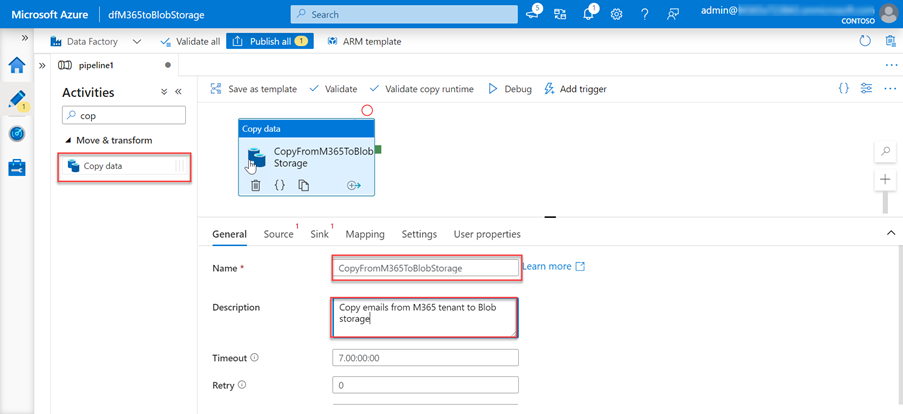This screenshot has height=414, width=903.
Task: Click the panel resize handle bar
Action: click(x=550, y=217)
